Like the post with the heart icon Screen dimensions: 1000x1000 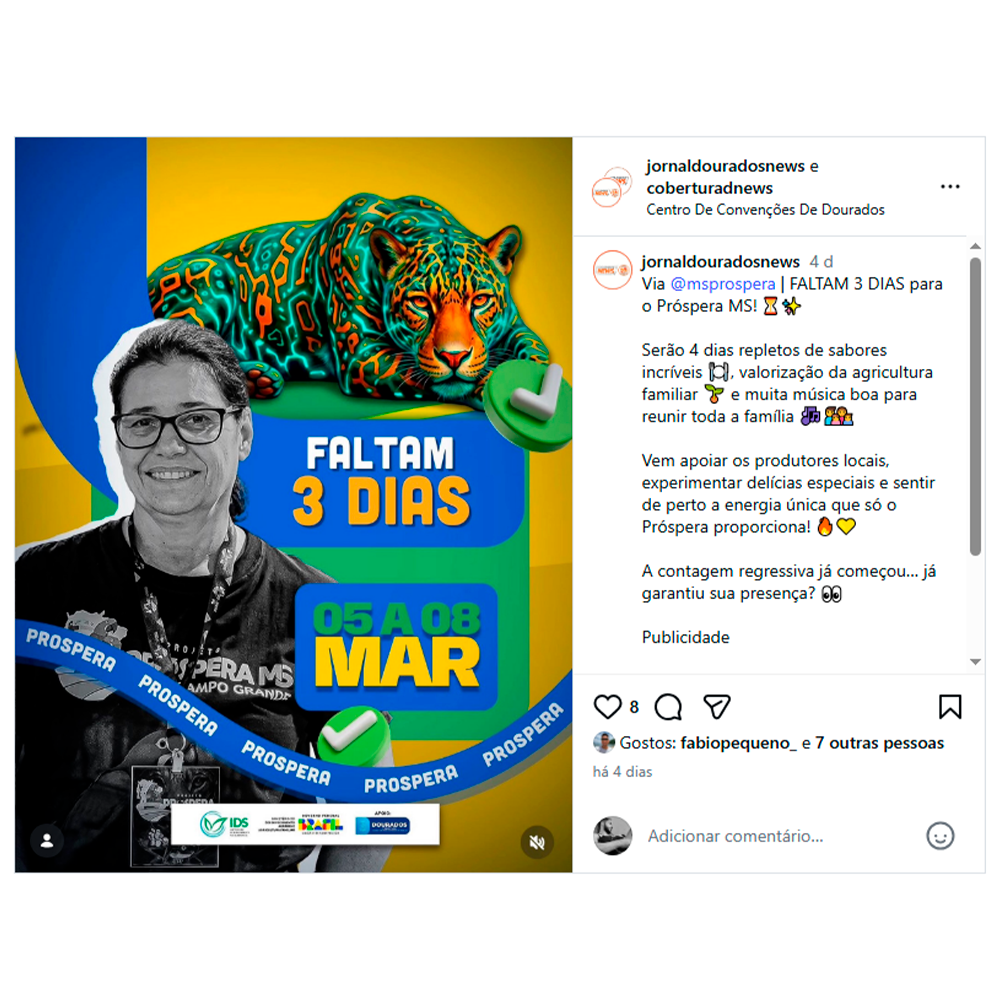[607, 707]
